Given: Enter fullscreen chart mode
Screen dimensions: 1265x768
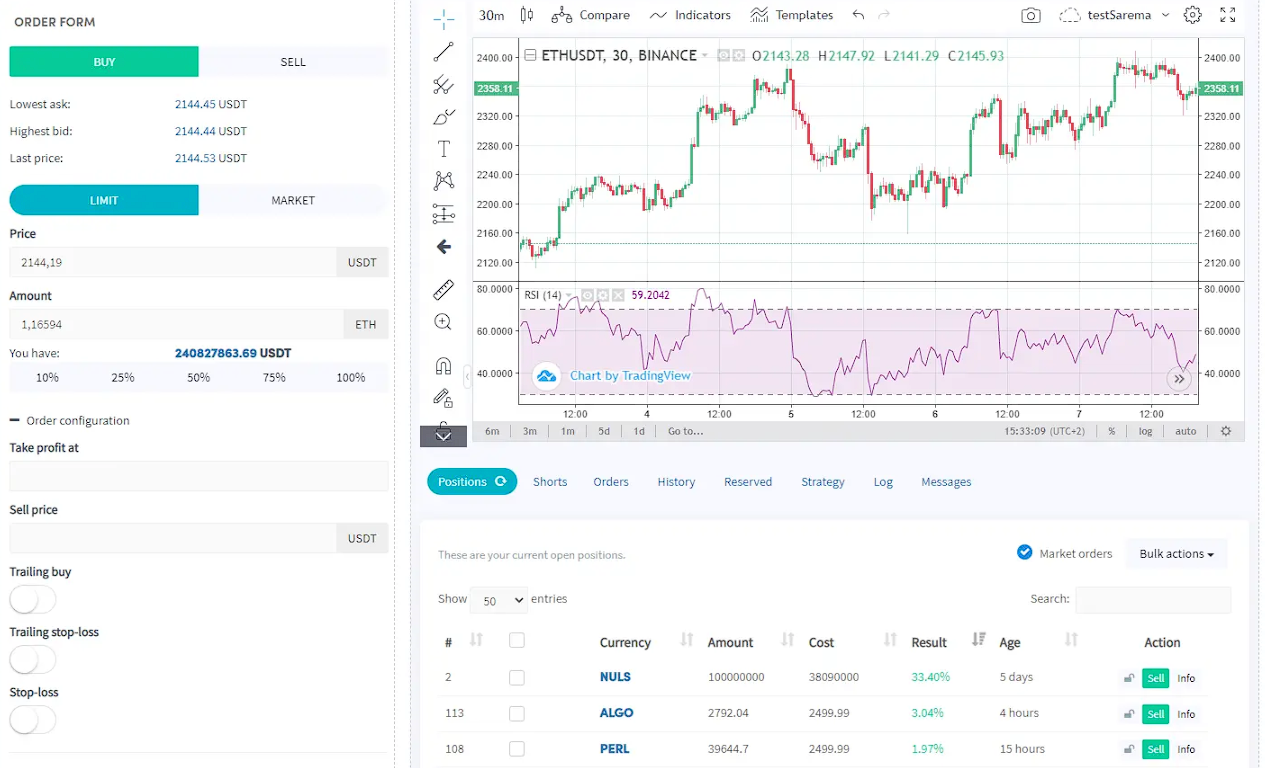Looking at the screenshot, I should tap(1228, 15).
